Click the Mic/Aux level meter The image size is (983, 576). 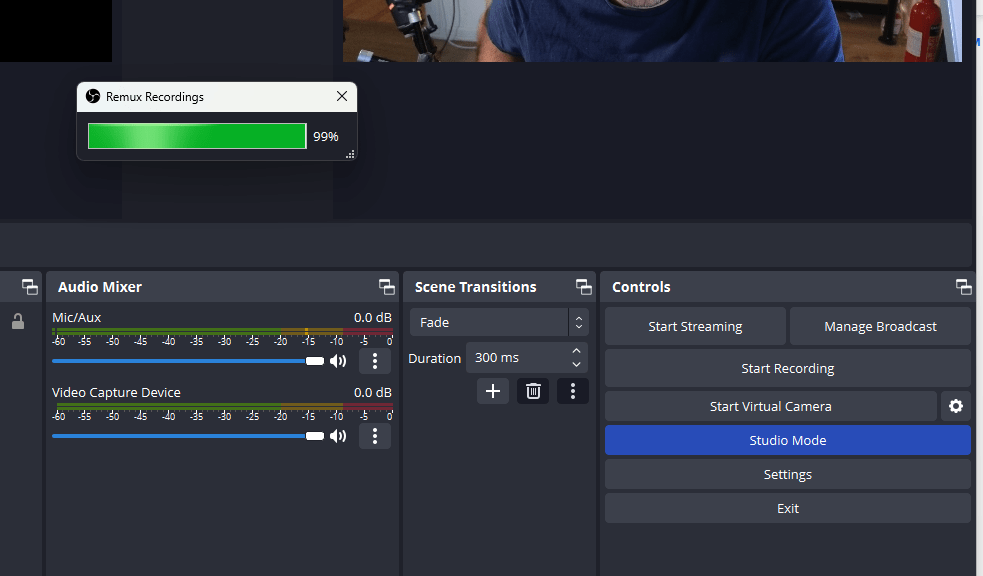tap(223, 331)
